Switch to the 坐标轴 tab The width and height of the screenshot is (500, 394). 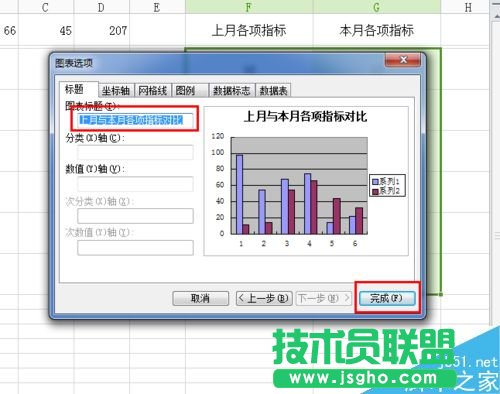pos(116,90)
